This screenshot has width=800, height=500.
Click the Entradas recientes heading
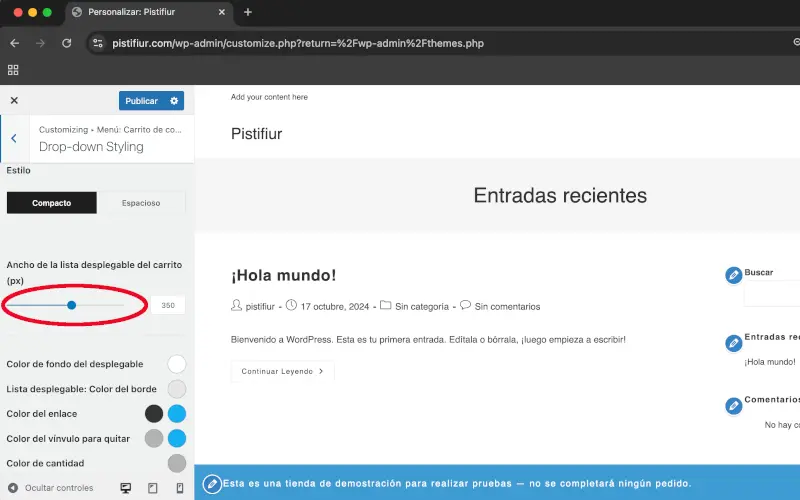[560, 195]
